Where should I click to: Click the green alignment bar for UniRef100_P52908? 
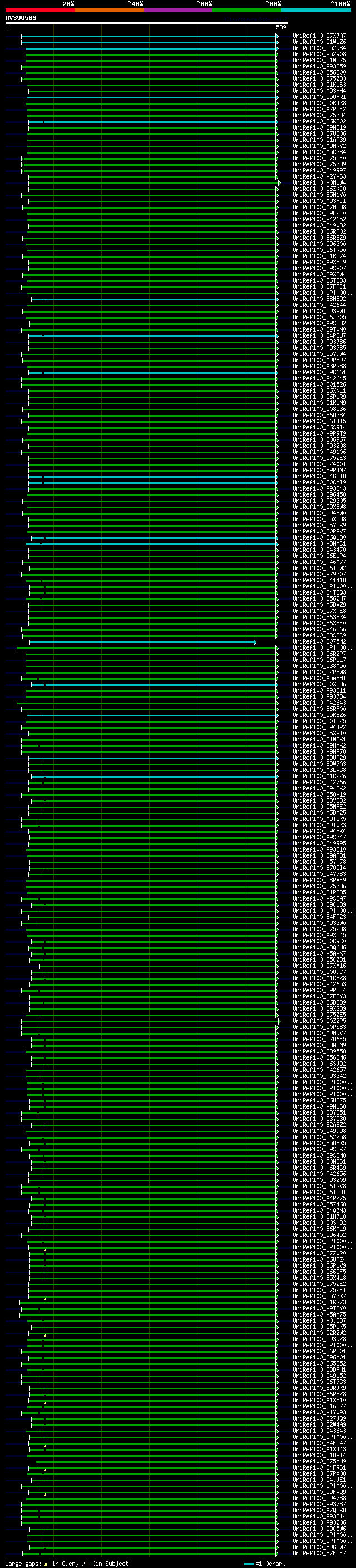pyautogui.click(x=151, y=55)
